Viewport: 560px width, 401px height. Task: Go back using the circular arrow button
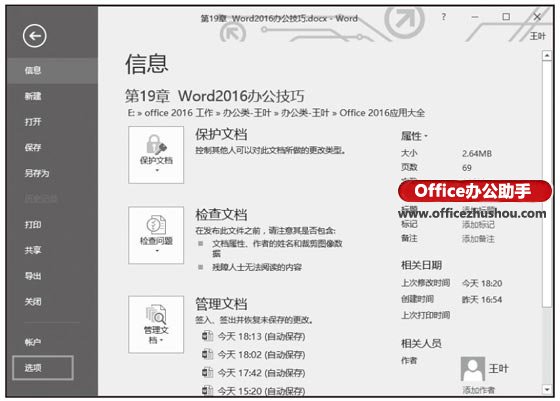[x=35, y=36]
